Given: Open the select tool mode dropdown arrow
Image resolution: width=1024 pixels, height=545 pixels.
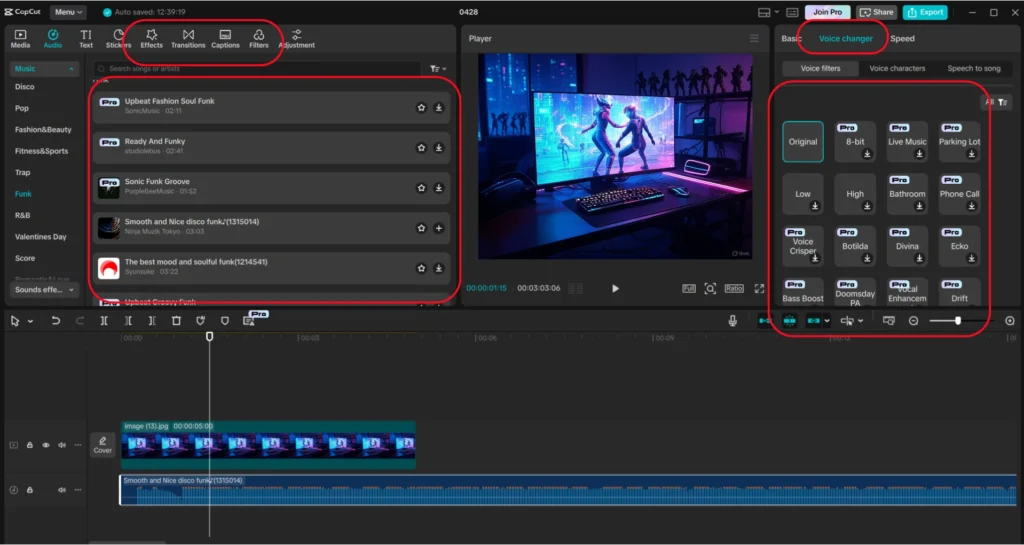Looking at the screenshot, I should [30, 321].
